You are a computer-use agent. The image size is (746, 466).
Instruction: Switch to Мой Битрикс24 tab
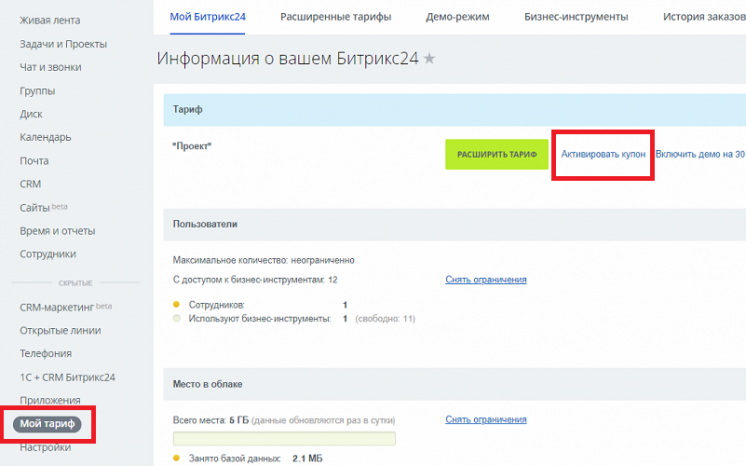pos(207,17)
